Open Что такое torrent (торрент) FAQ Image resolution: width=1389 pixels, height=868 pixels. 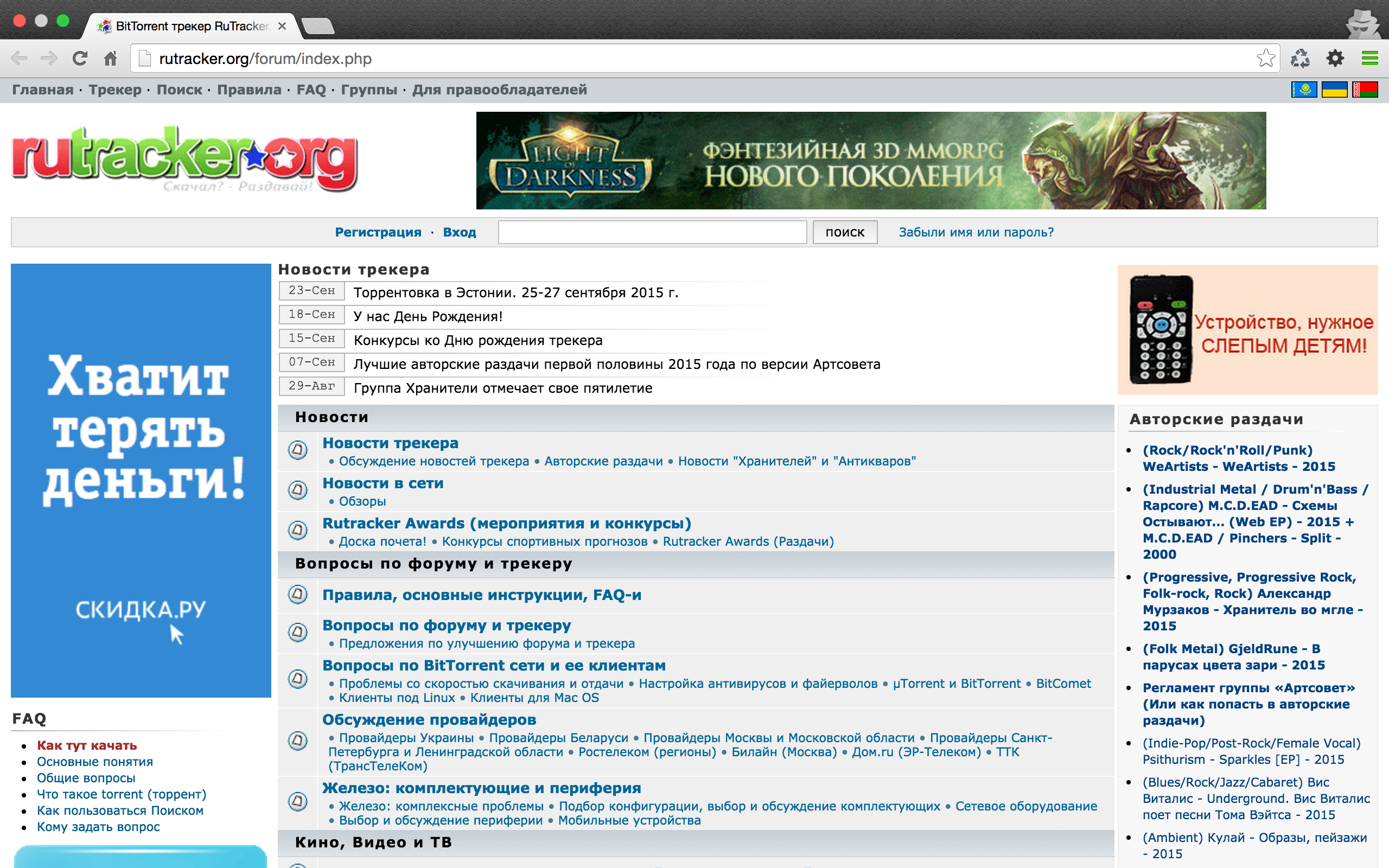tap(122, 794)
